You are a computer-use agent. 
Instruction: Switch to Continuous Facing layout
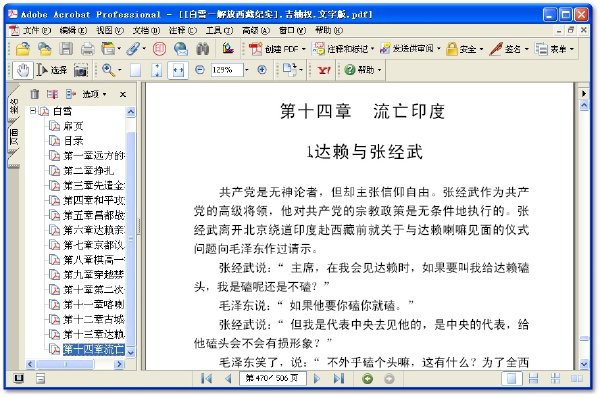(555, 379)
